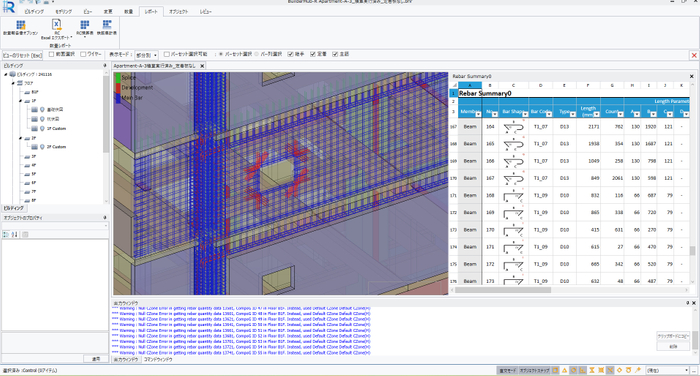This screenshot has height=376, width=700.
Task: Click the blue Main Bar legend swatch
Action: click(118, 98)
